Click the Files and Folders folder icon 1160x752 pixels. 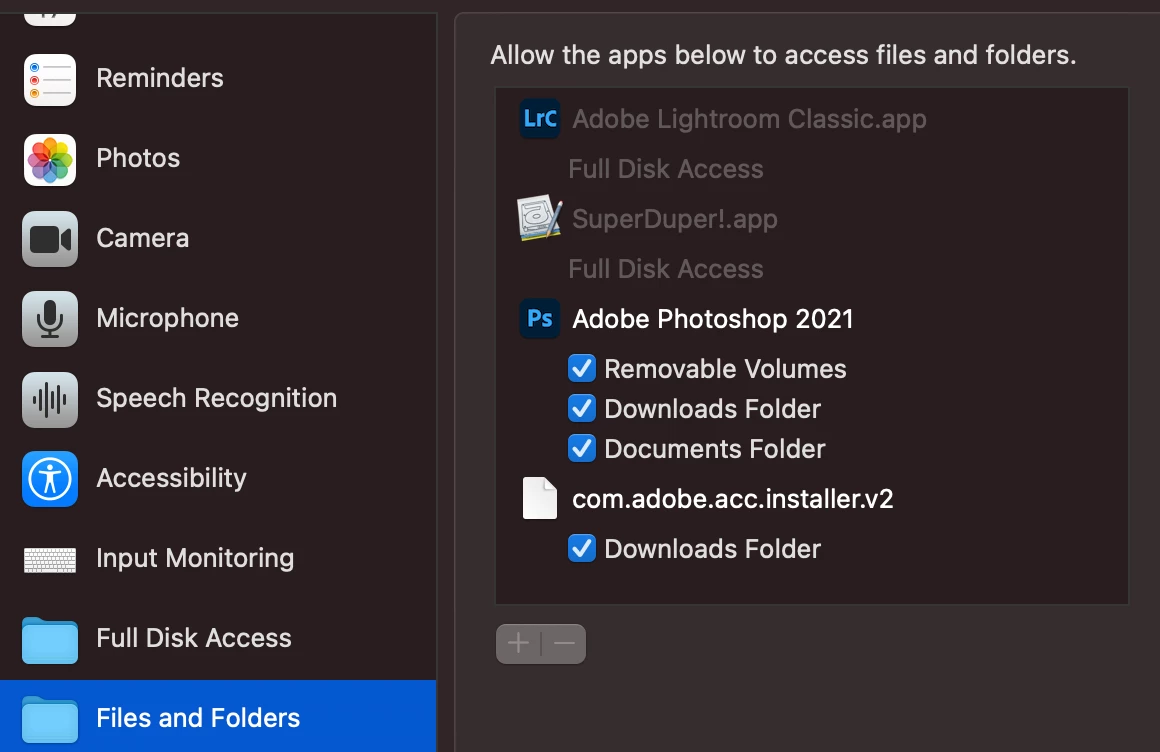click(x=50, y=719)
